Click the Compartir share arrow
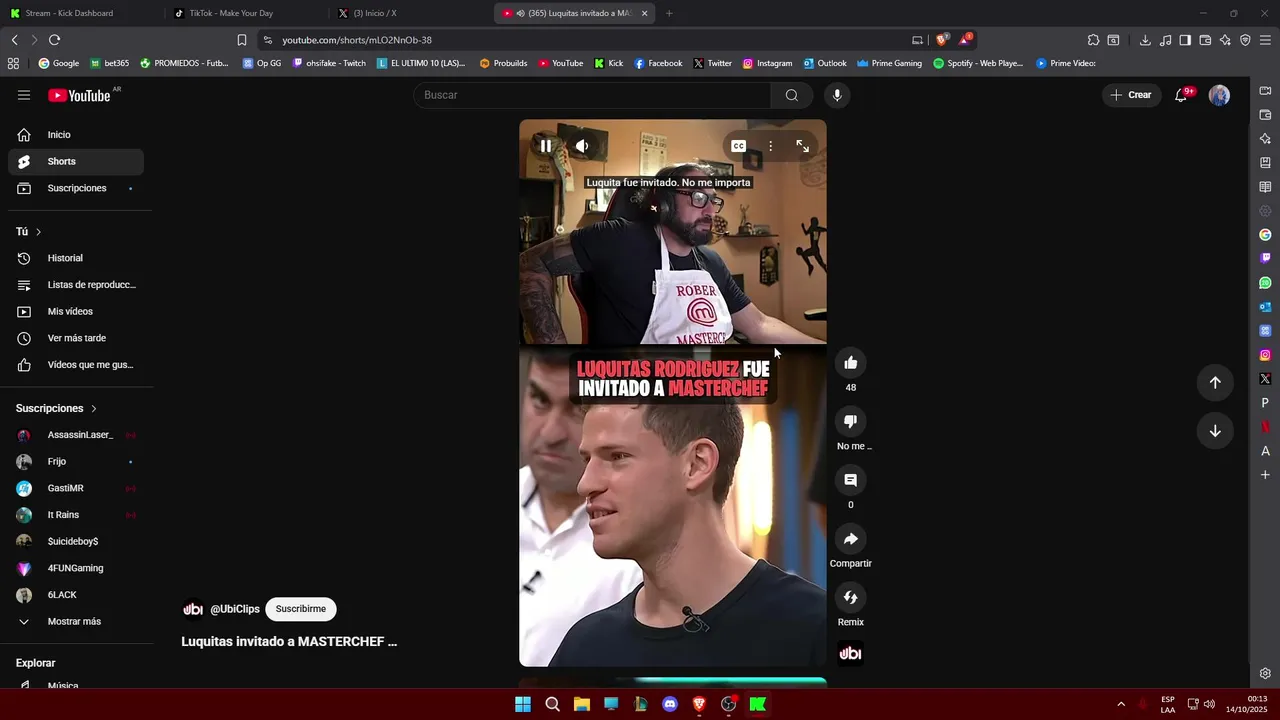Viewport: 1280px width, 720px height. coord(851,539)
